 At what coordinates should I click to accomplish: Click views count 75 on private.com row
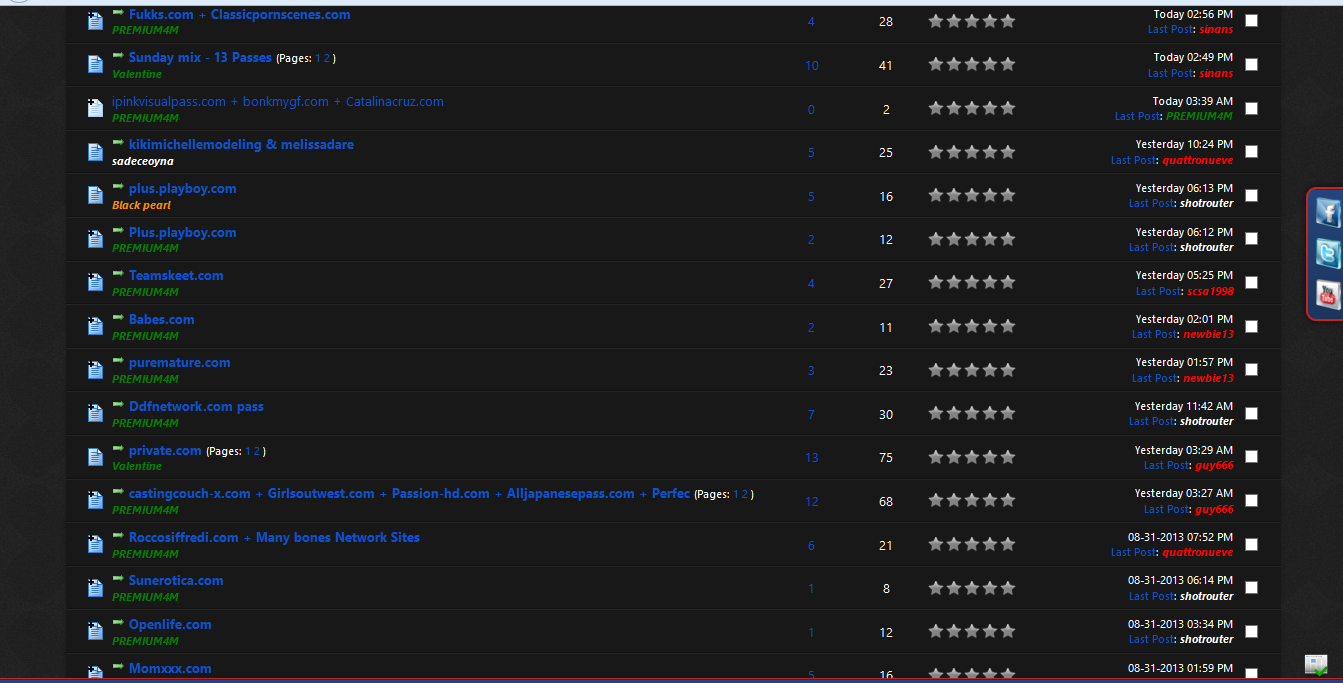[886, 458]
